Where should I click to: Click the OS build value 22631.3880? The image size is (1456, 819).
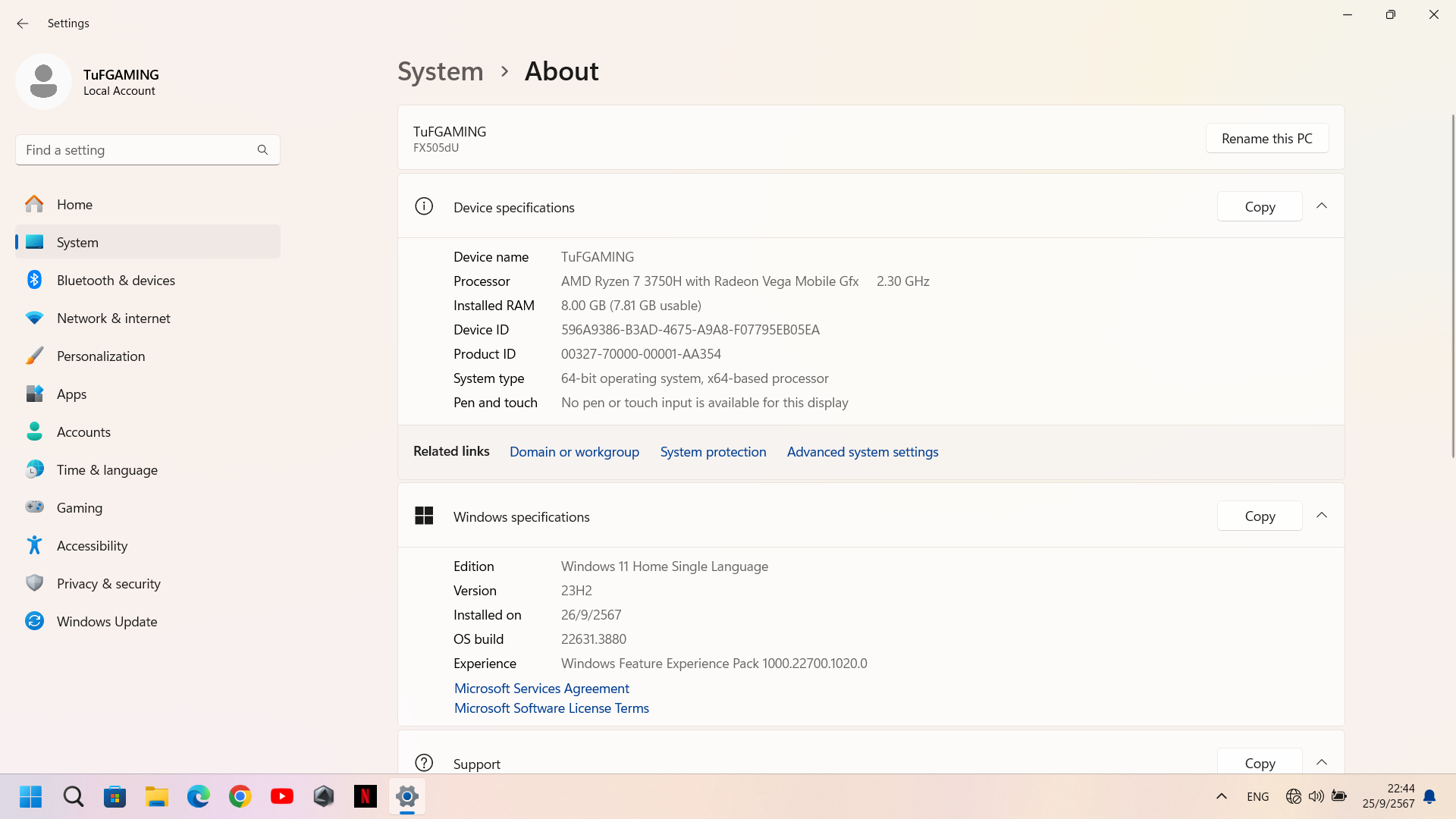click(x=594, y=639)
